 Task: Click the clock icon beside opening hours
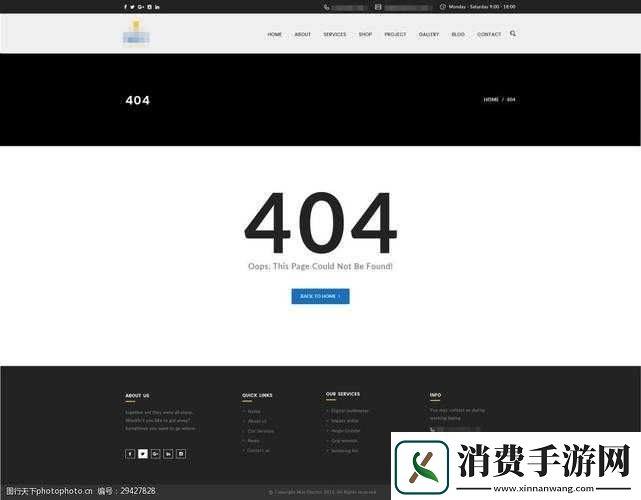[442, 7]
